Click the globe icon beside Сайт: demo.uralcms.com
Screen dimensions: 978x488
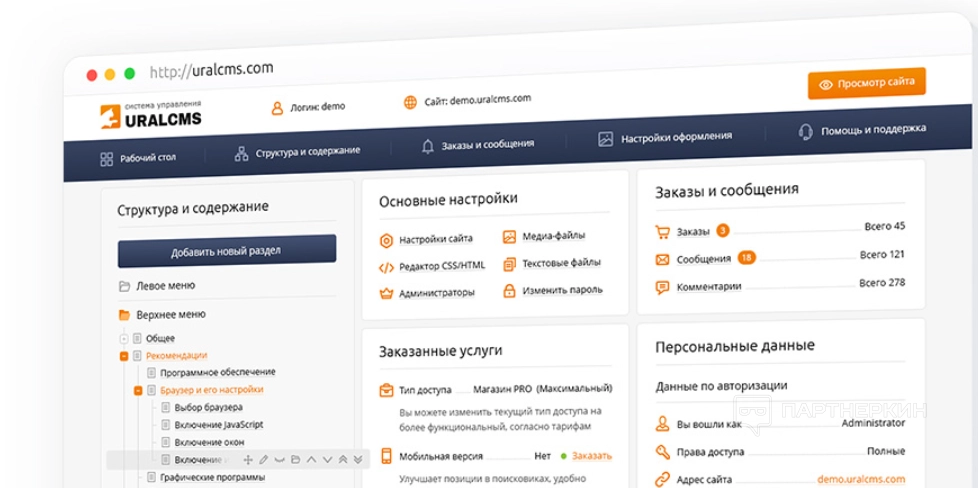tap(410, 102)
